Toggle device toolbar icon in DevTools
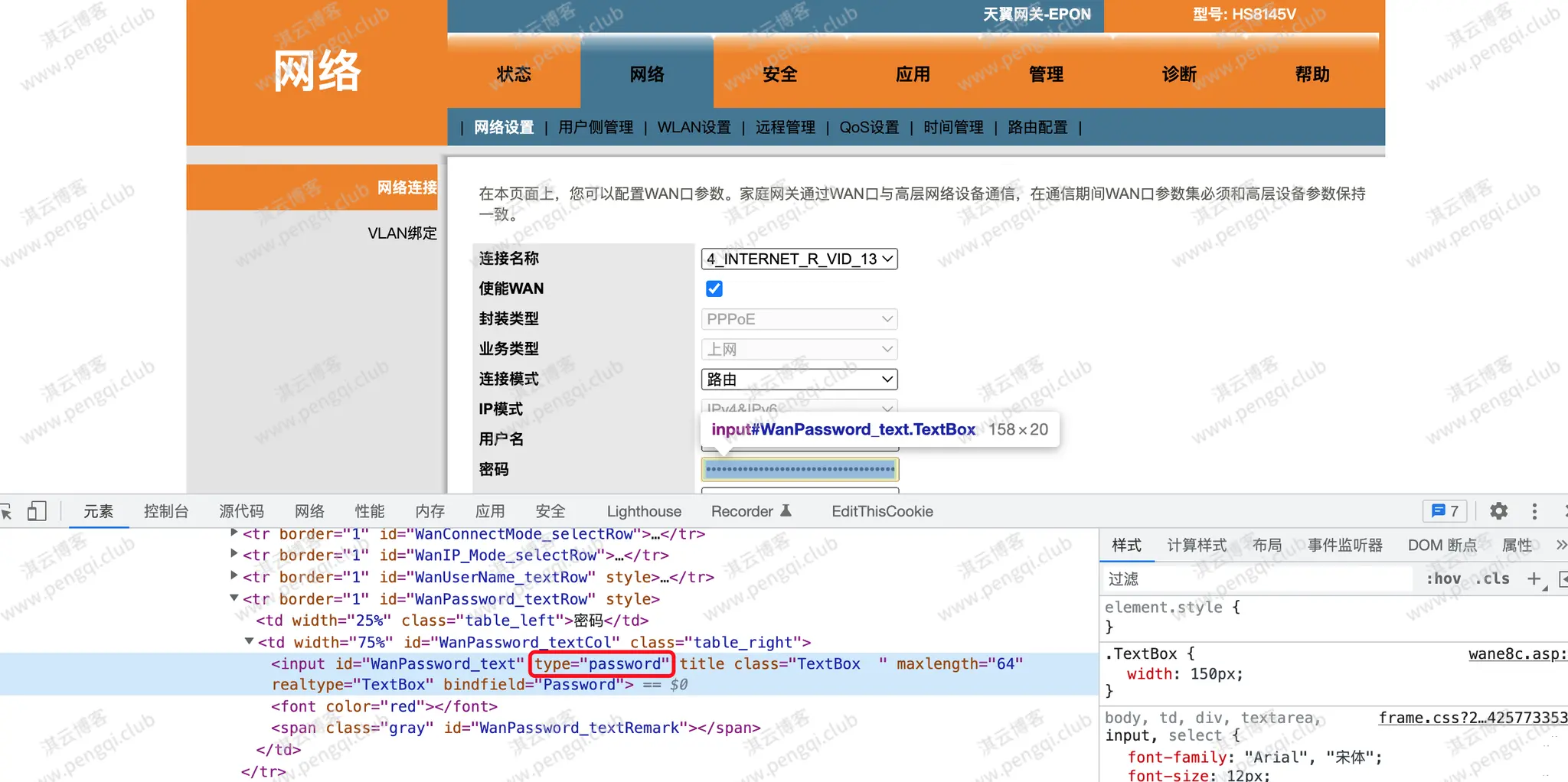Screen dimensions: 1568x782 point(37,511)
